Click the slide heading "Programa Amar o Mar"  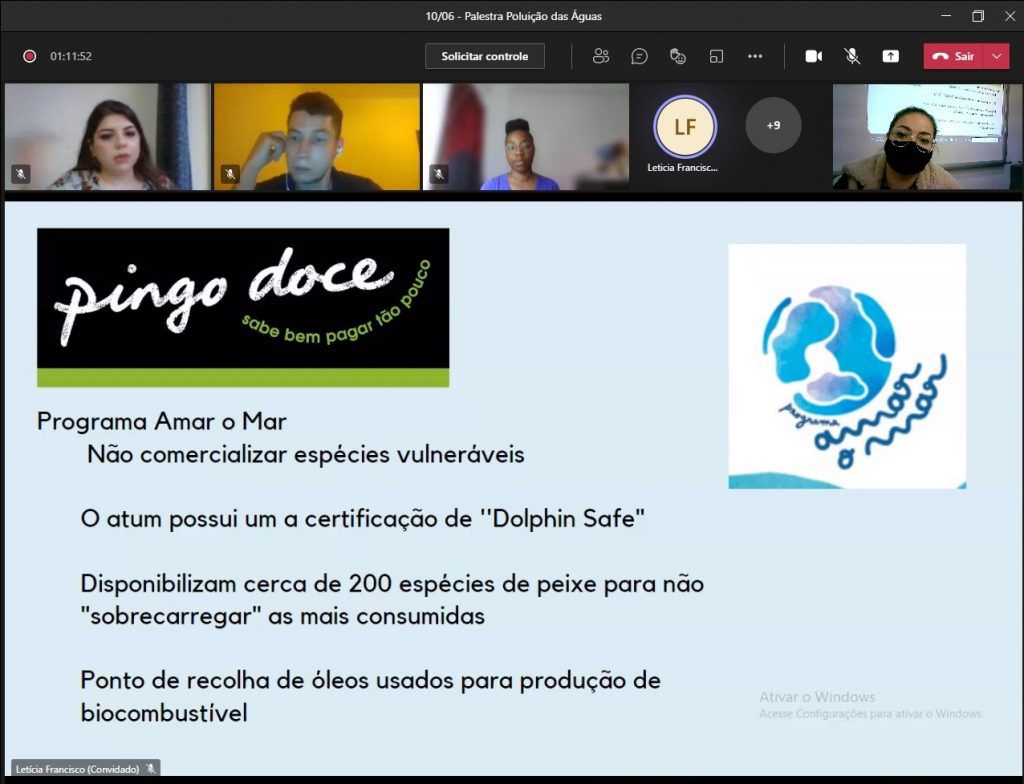(162, 421)
